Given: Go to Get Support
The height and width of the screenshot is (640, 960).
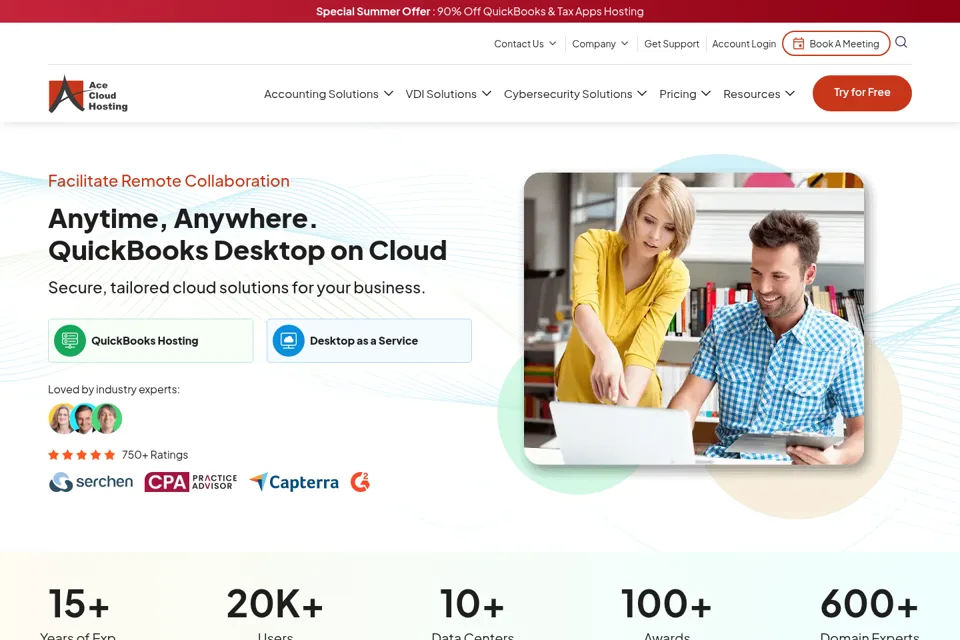Looking at the screenshot, I should (x=672, y=43).
